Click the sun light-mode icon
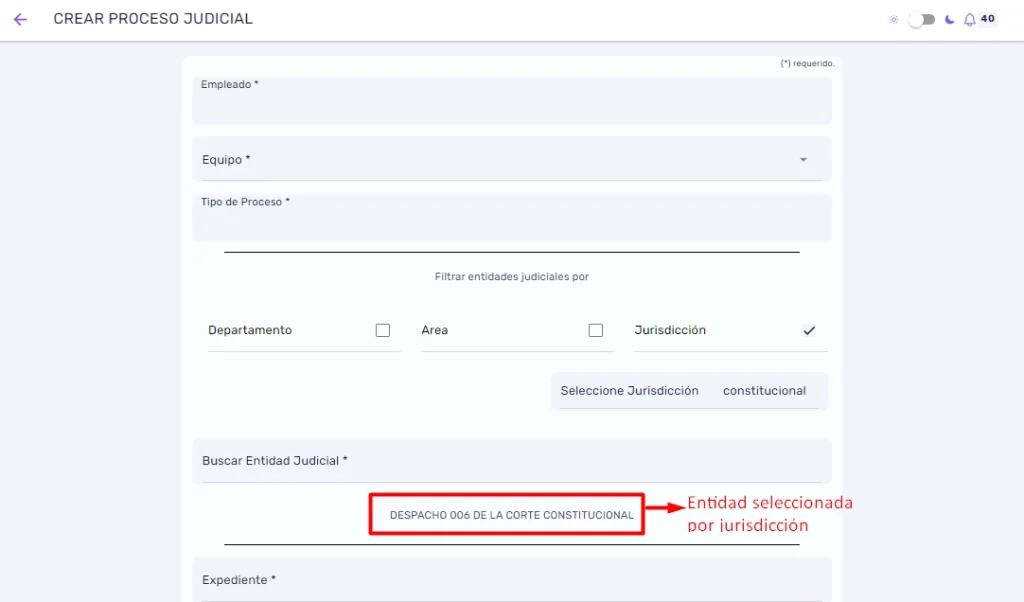The image size is (1024, 602). (x=894, y=20)
